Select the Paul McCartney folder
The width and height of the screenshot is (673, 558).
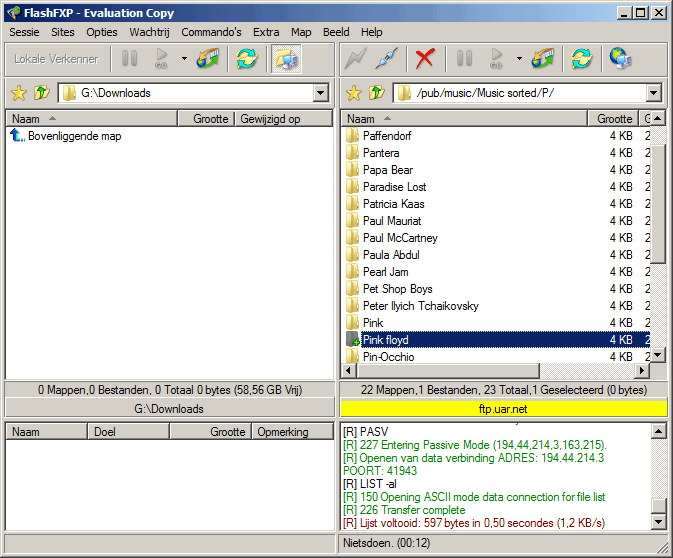400,238
